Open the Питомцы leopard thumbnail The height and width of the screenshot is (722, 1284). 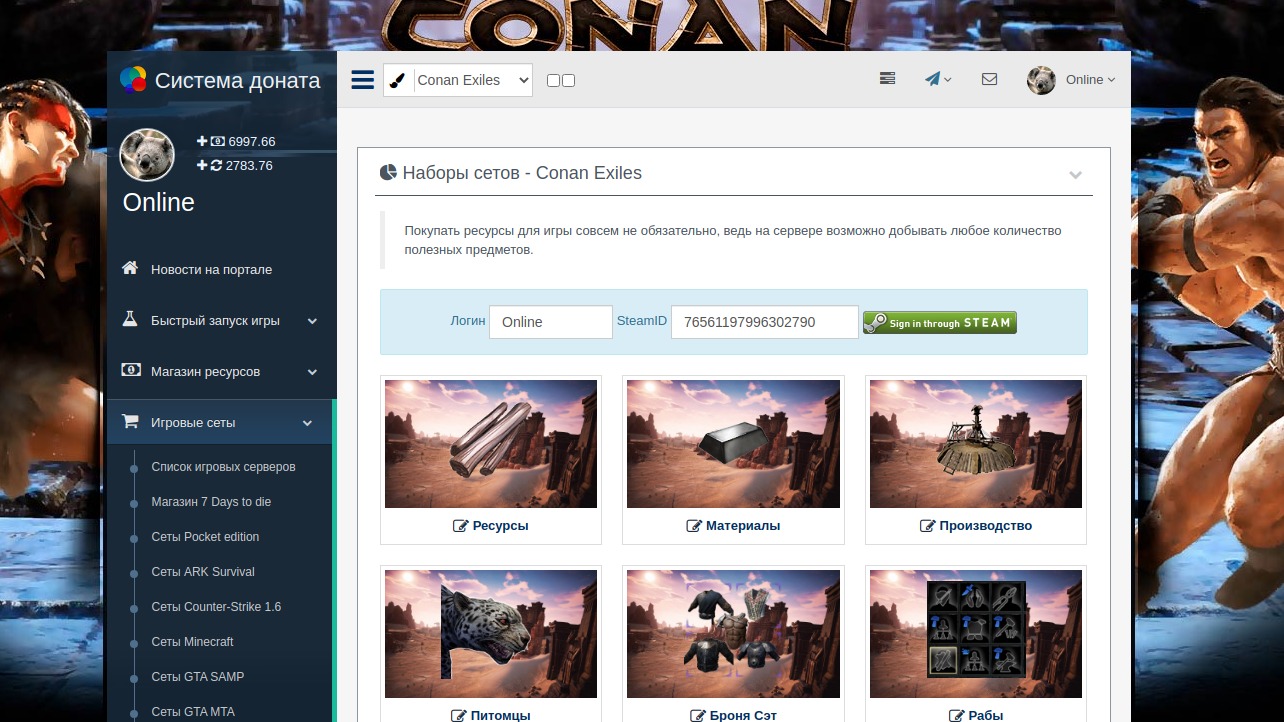tap(490, 633)
